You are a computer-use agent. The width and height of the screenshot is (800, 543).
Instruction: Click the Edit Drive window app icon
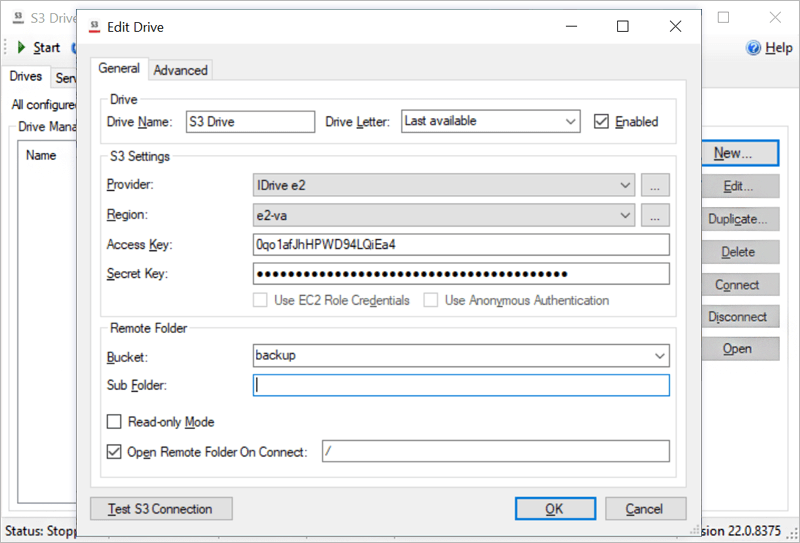[94, 27]
